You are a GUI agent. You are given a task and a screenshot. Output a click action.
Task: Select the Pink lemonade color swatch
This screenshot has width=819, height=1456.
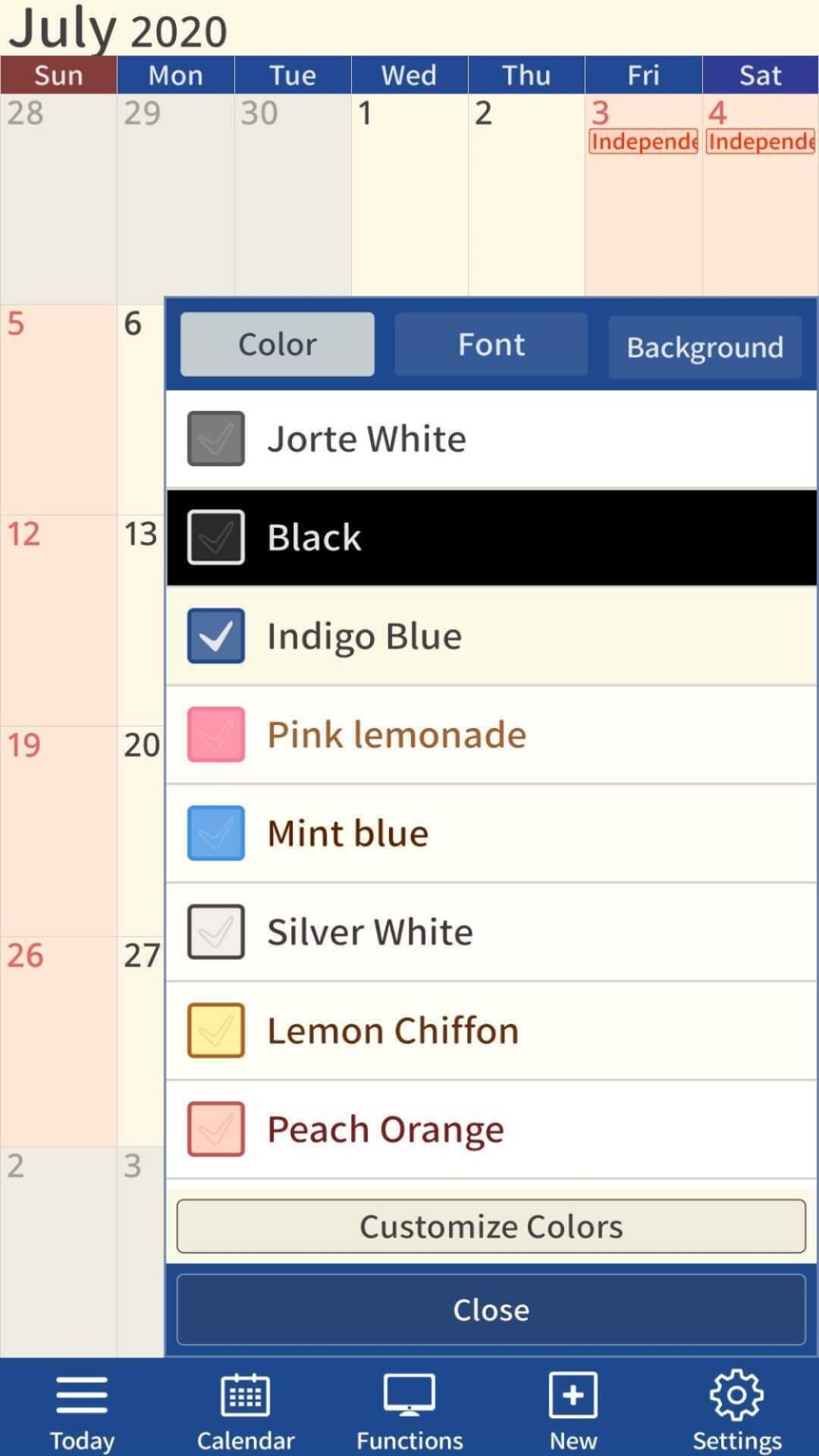pyautogui.click(x=216, y=735)
